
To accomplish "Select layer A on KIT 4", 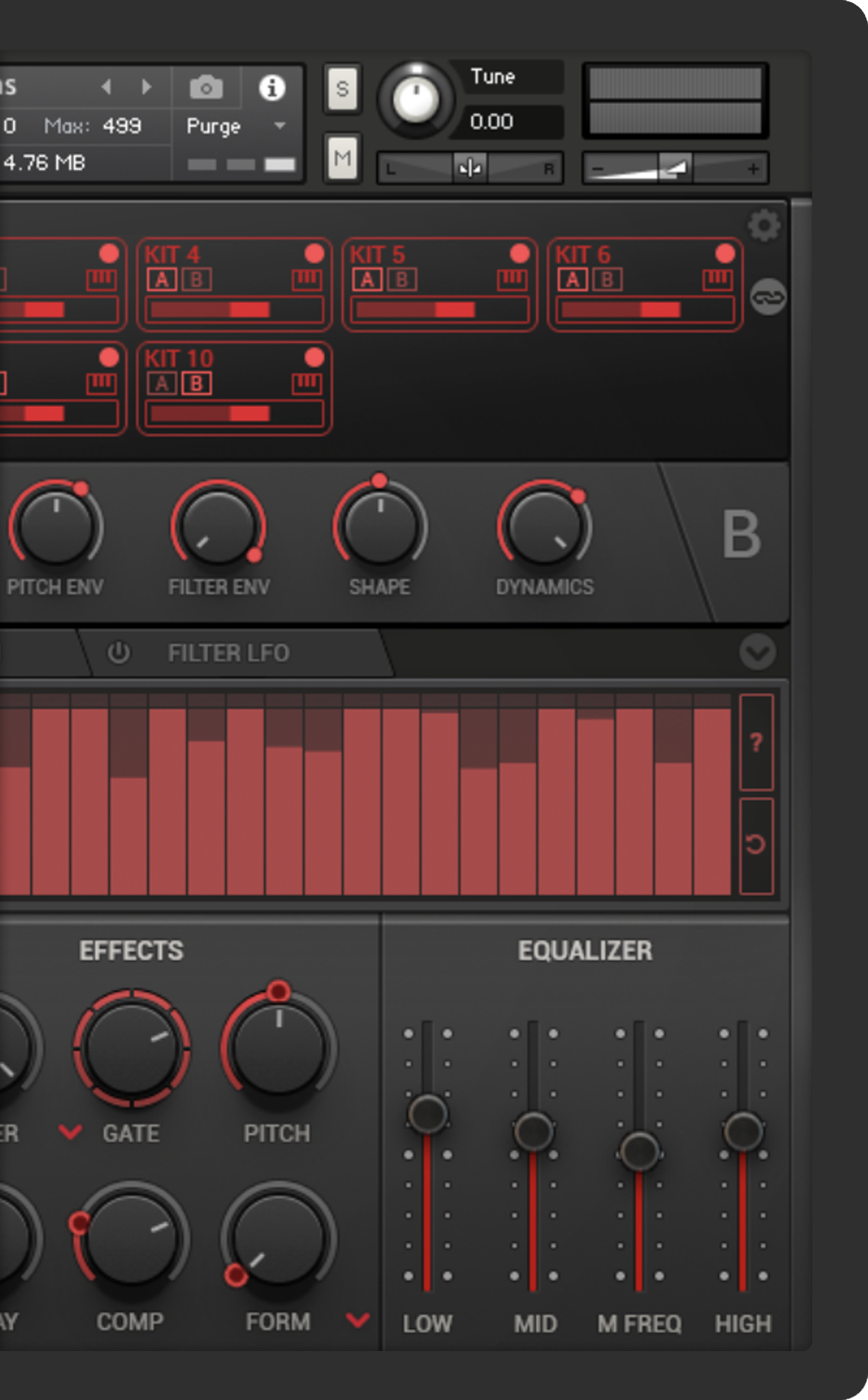I will click(162, 280).
